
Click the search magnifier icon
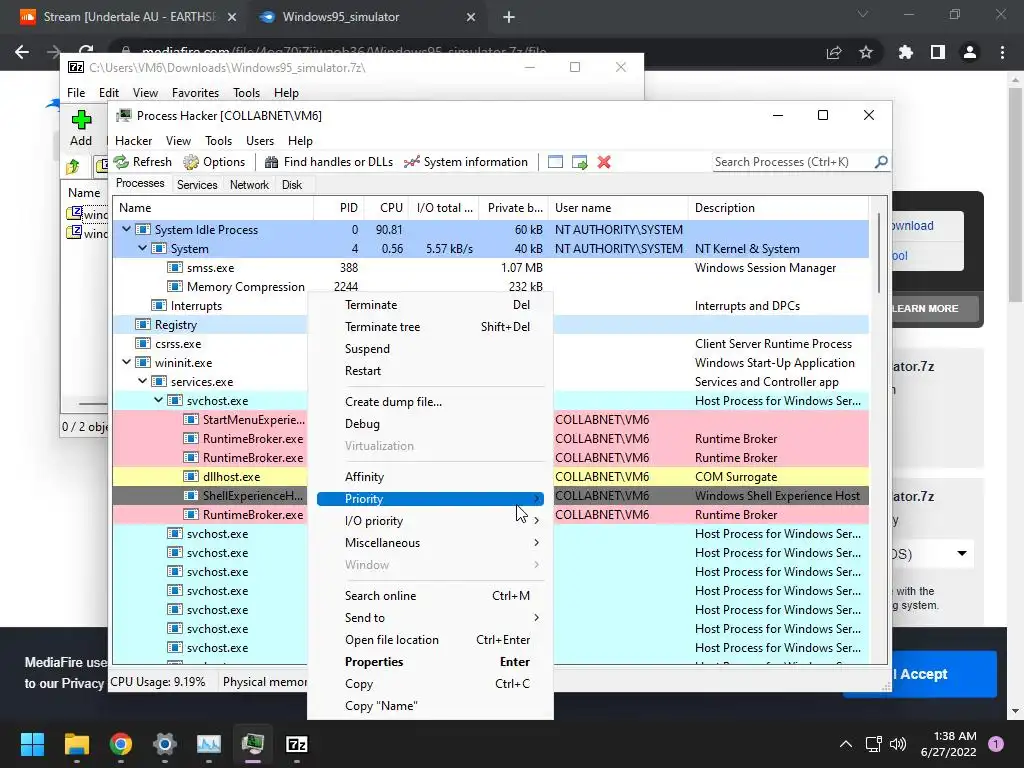tap(881, 161)
